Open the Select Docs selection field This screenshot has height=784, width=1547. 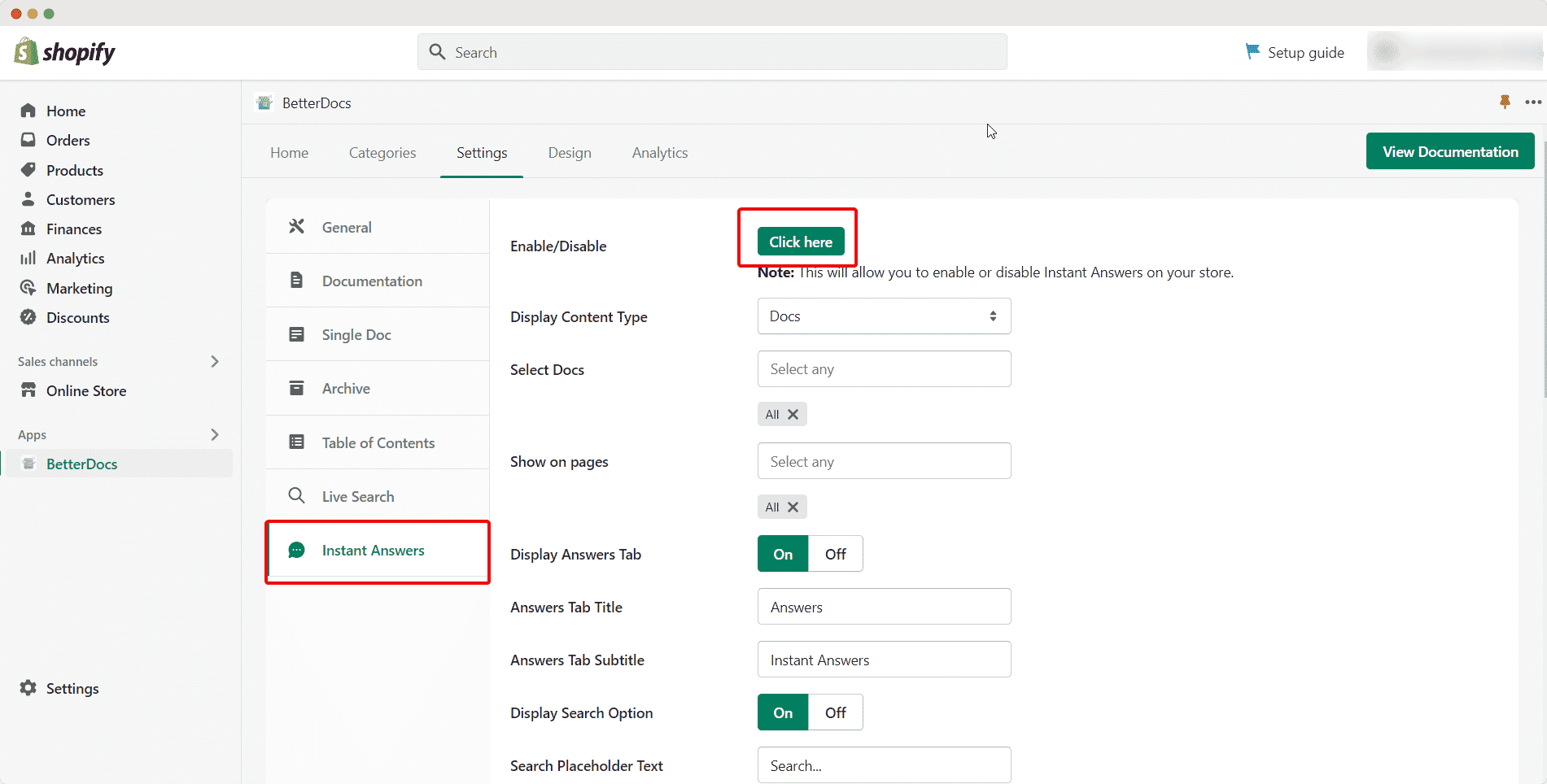click(885, 369)
